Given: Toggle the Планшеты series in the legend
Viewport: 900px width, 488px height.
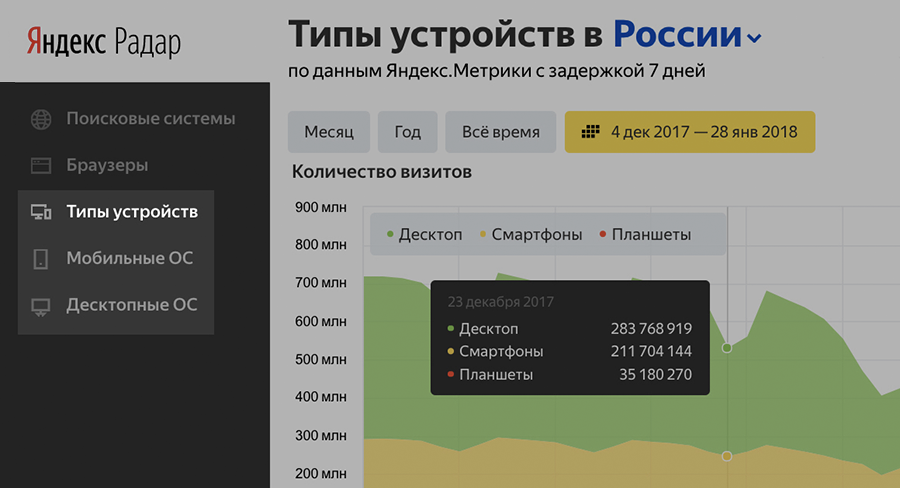Looking at the screenshot, I should [x=645, y=234].
